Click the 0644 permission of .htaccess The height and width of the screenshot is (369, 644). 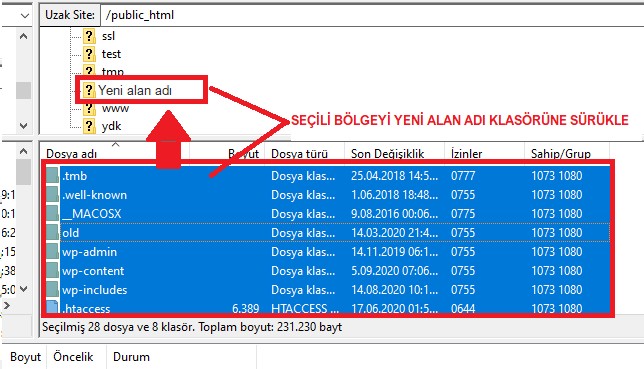pos(463,308)
